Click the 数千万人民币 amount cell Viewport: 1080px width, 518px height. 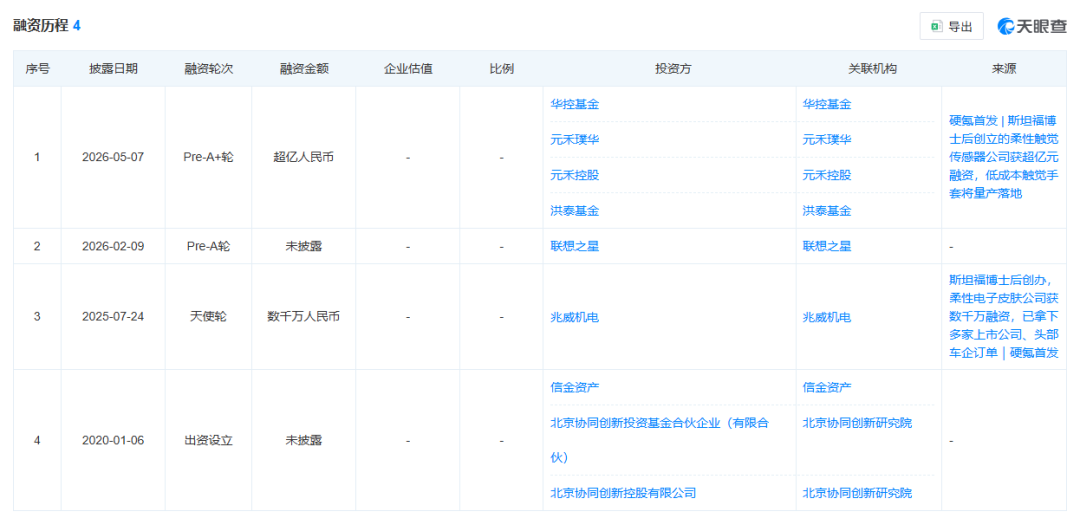(x=304, y=317)
